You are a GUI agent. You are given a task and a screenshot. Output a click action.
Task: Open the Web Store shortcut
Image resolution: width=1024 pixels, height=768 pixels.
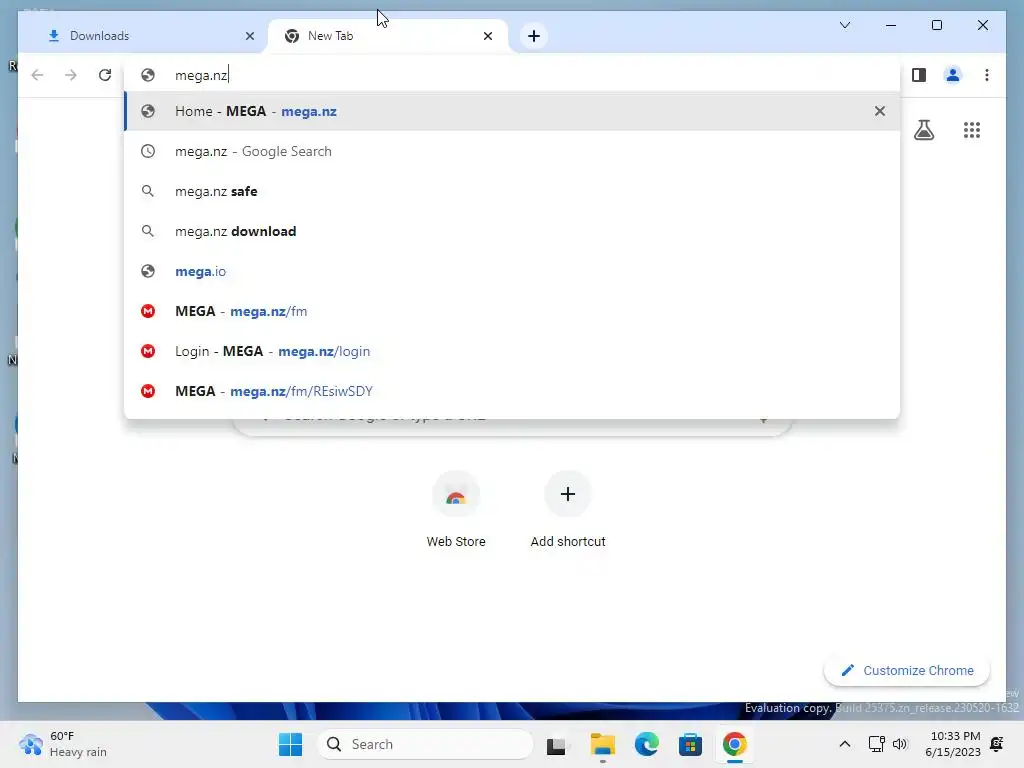456,509
